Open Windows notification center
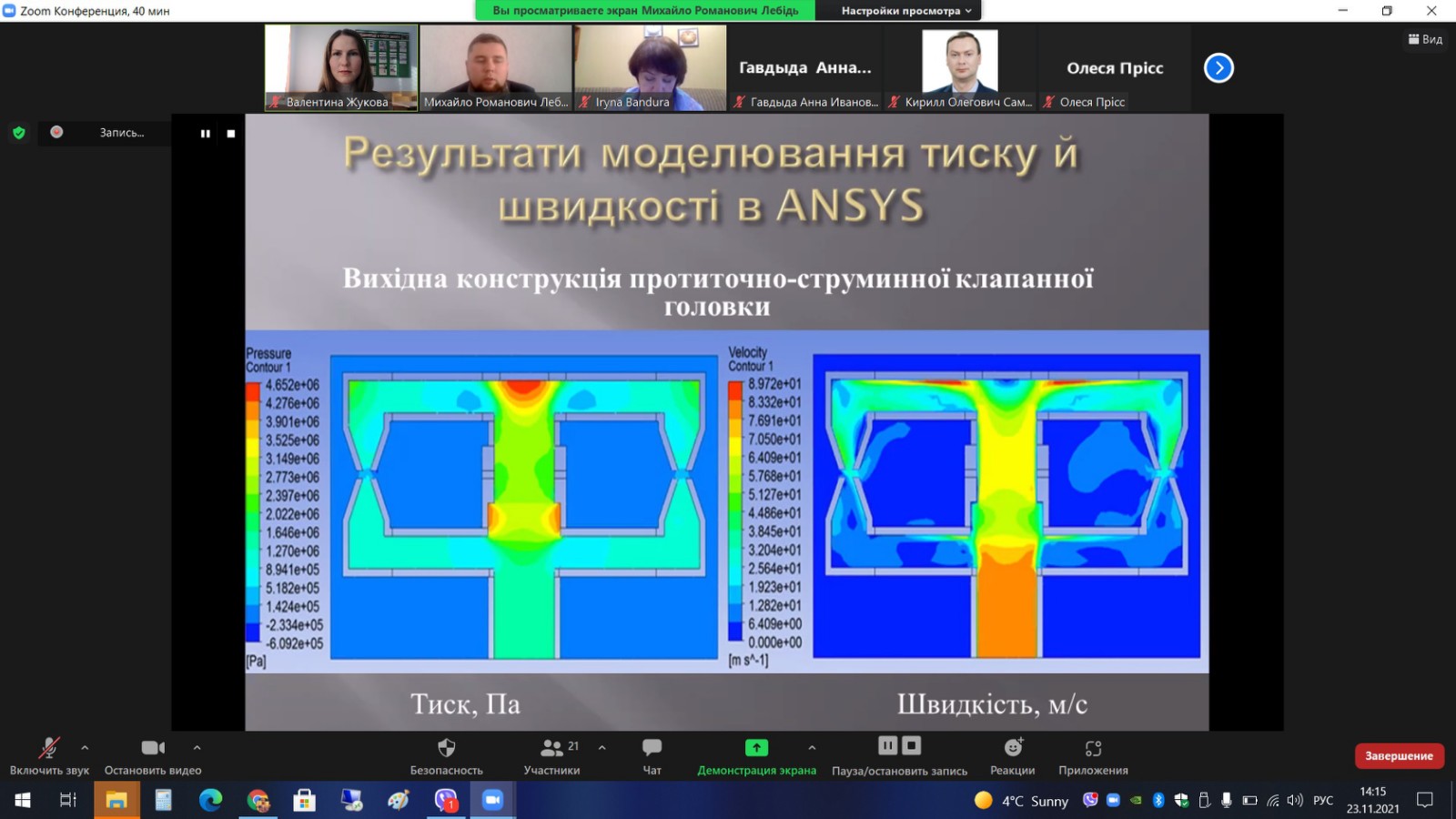 pyautogui.click(x=1425, y=800)
